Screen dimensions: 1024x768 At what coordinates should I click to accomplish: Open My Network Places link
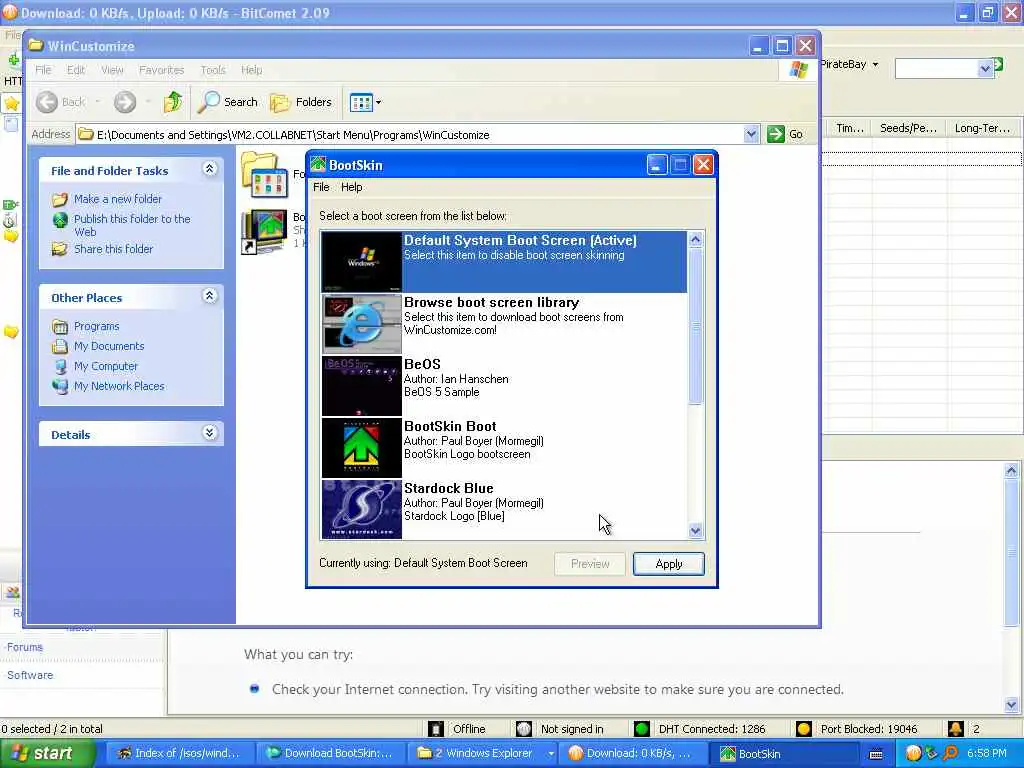pyautogui.click(x=119, y=386)
